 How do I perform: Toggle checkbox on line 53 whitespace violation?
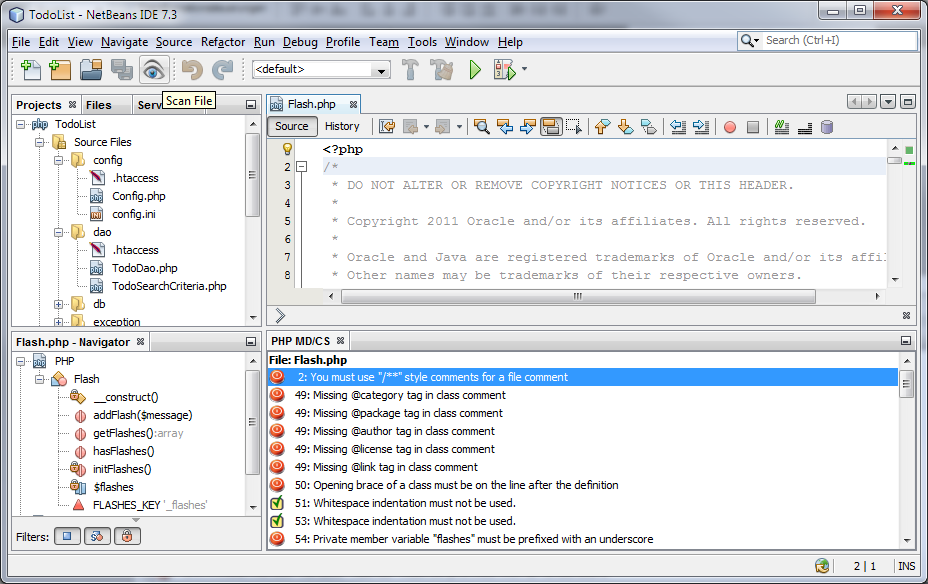(x=277, y=521)
